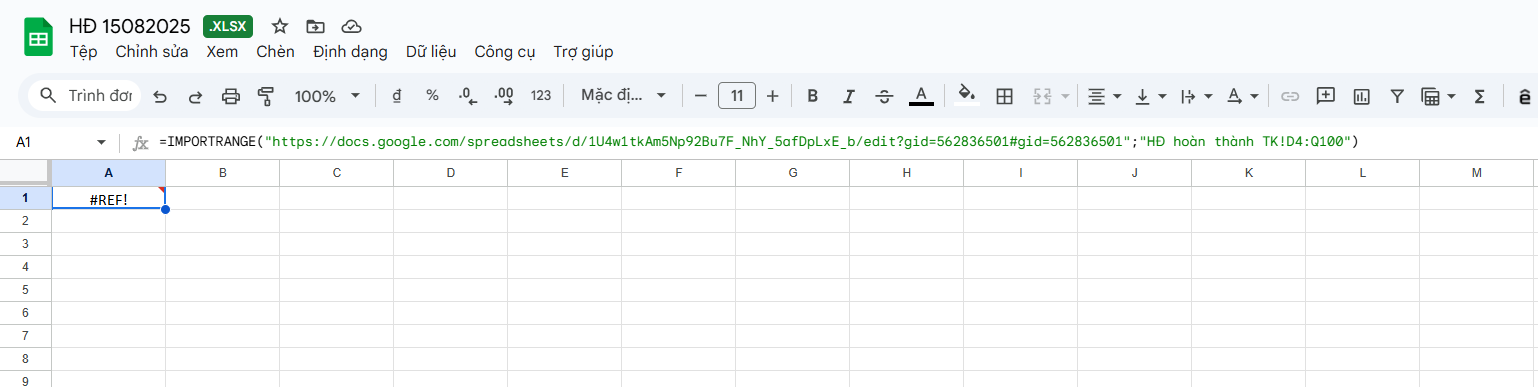Open the horizontal align dropdown
Screen dimensions: 1538x387
(1104, 96)
